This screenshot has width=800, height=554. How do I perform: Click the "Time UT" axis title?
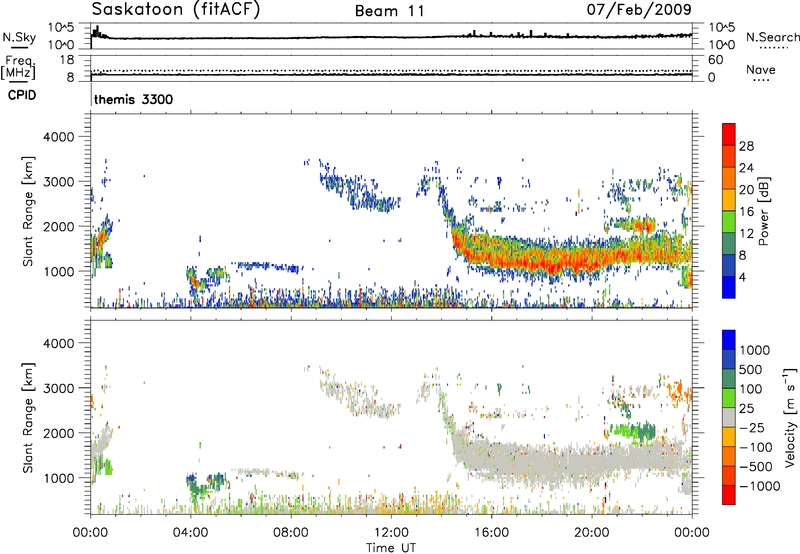pyautogui.click(x=391, y=548)
